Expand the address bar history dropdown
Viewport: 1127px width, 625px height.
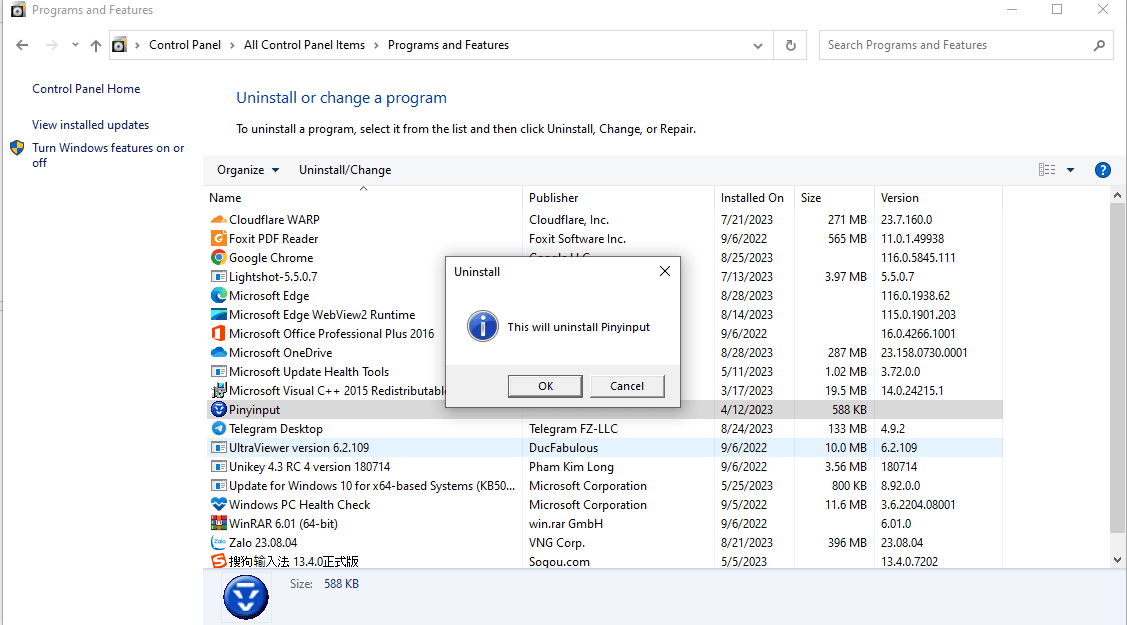coord(758,45)
